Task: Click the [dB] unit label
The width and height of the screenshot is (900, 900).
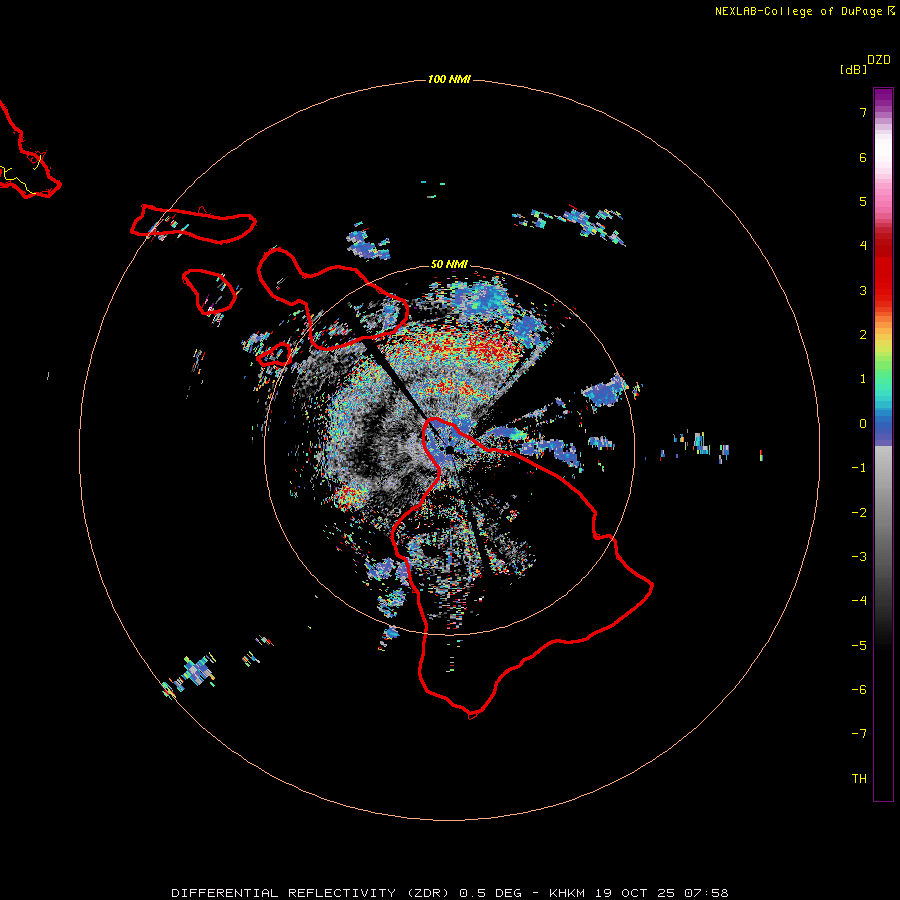Action: pos(853,70)
